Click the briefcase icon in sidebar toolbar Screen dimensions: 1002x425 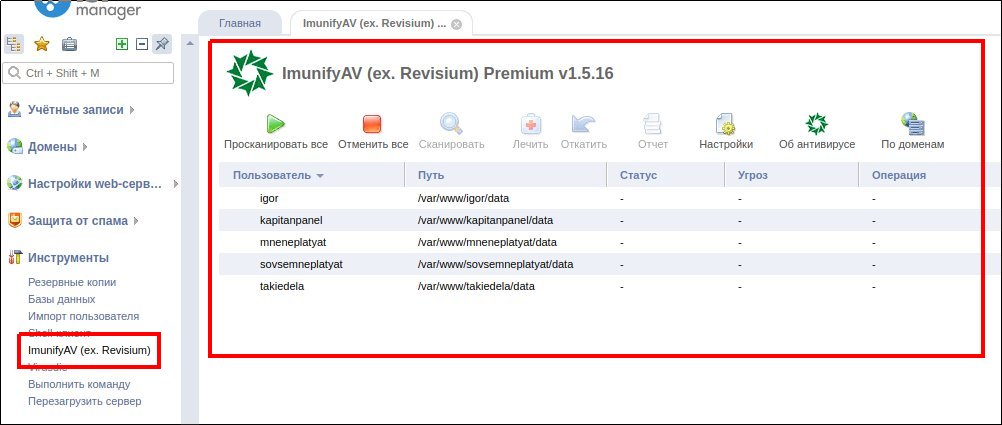click(x=70, y=44)
